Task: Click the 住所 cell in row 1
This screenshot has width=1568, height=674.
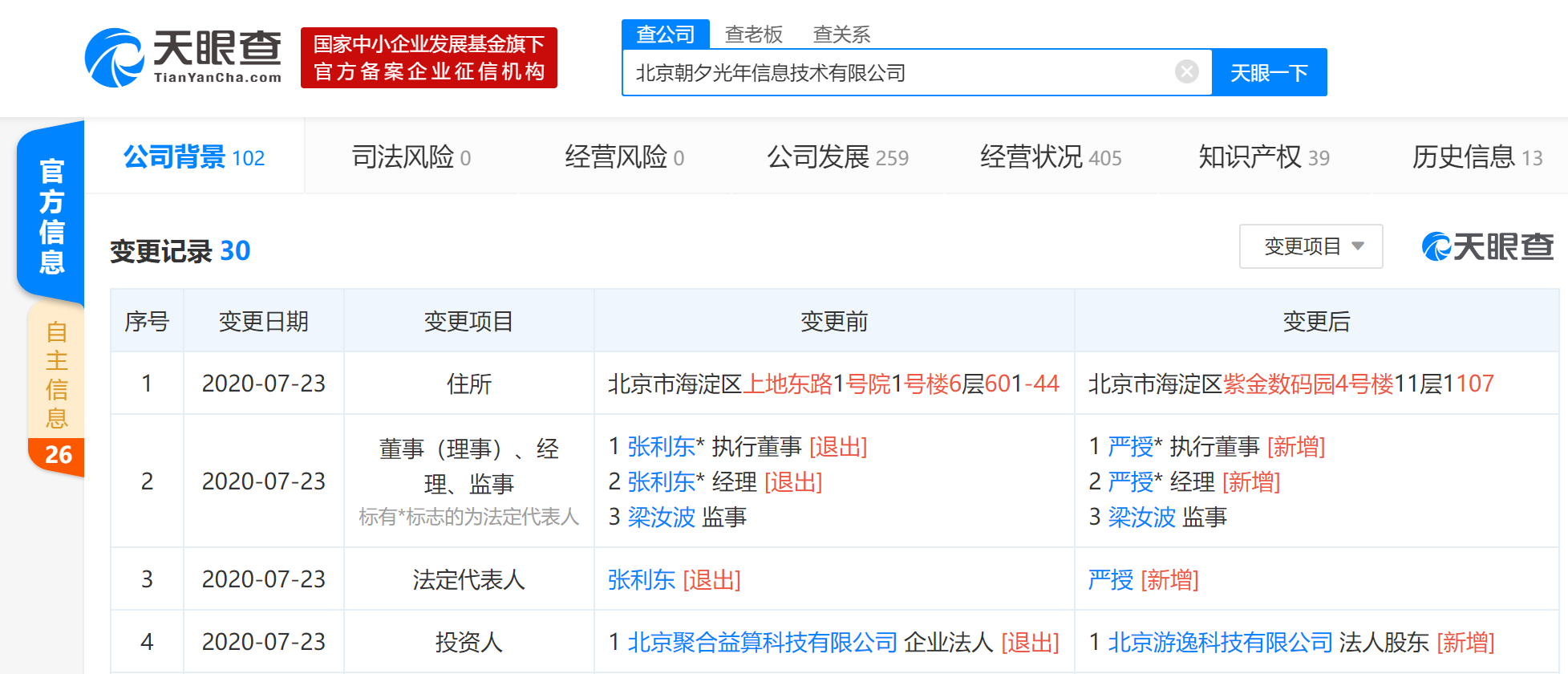Action: pos(469,384)
